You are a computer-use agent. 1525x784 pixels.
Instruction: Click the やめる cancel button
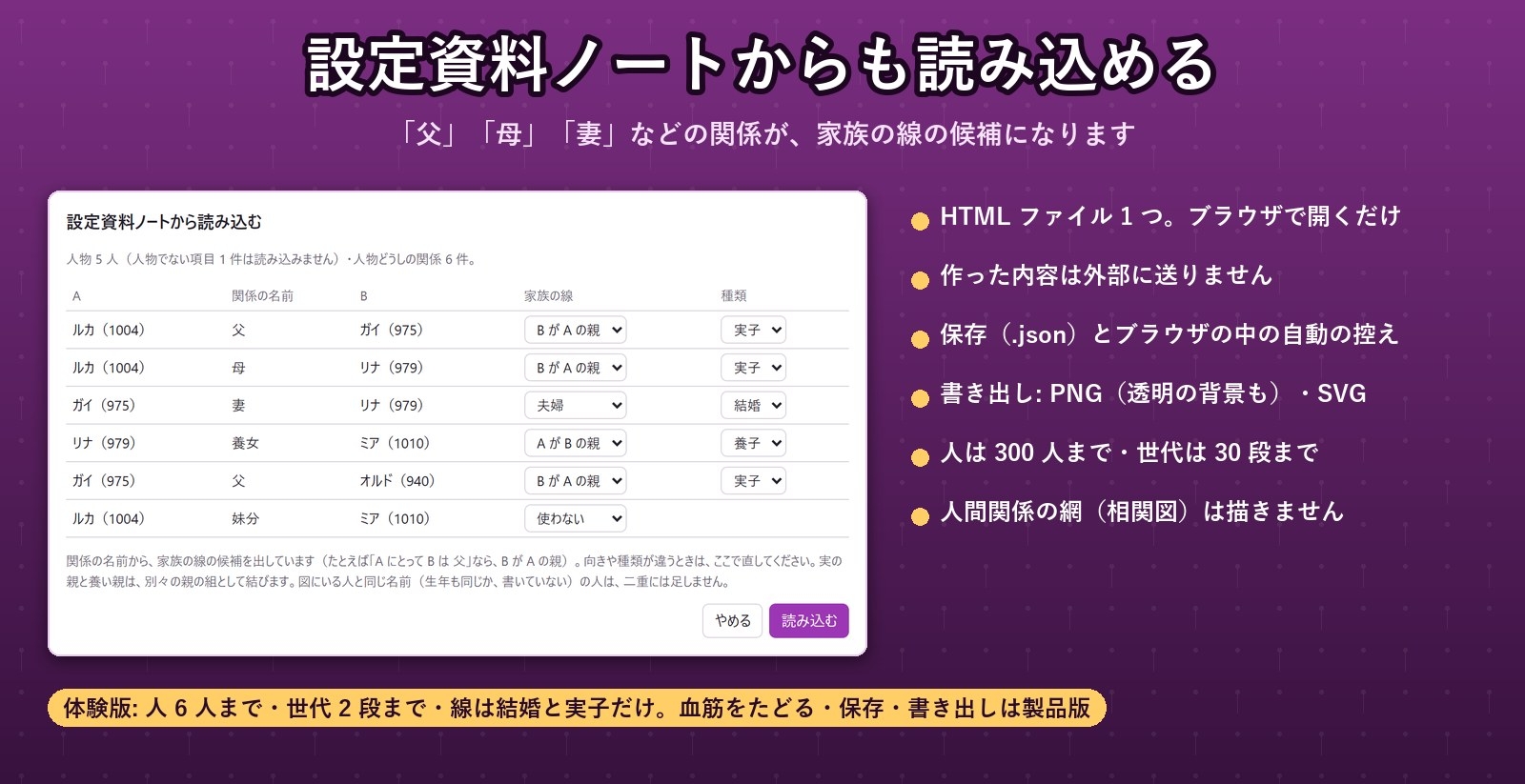tap(733, 621)
